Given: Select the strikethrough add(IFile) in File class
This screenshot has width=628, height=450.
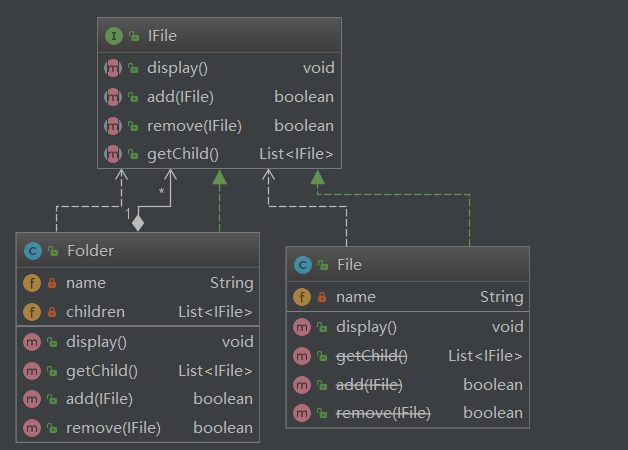Looking at the screenshot, I should [x=369, y=385].
